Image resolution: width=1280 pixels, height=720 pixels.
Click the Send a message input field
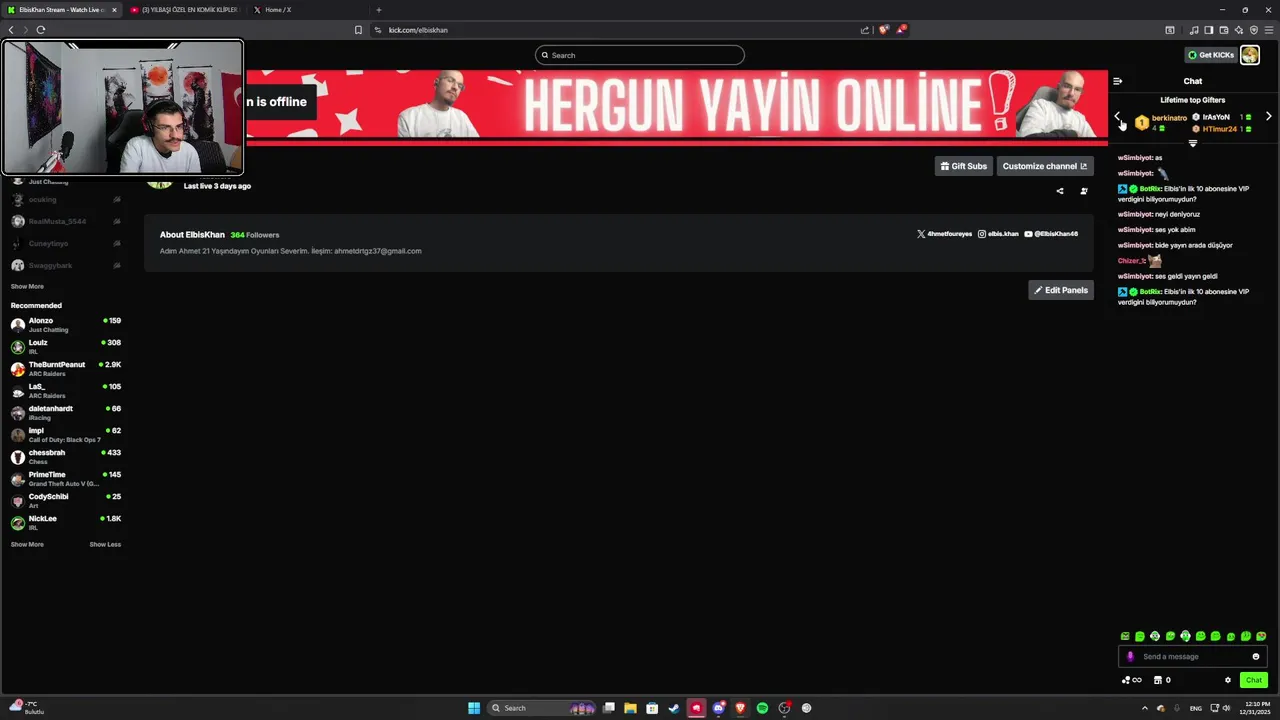[1192, 657]
